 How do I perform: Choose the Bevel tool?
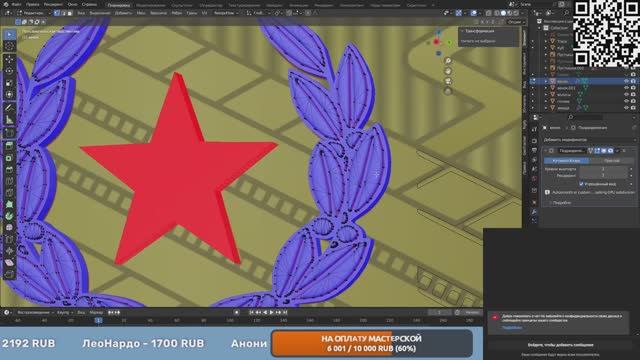coord(9,169)
